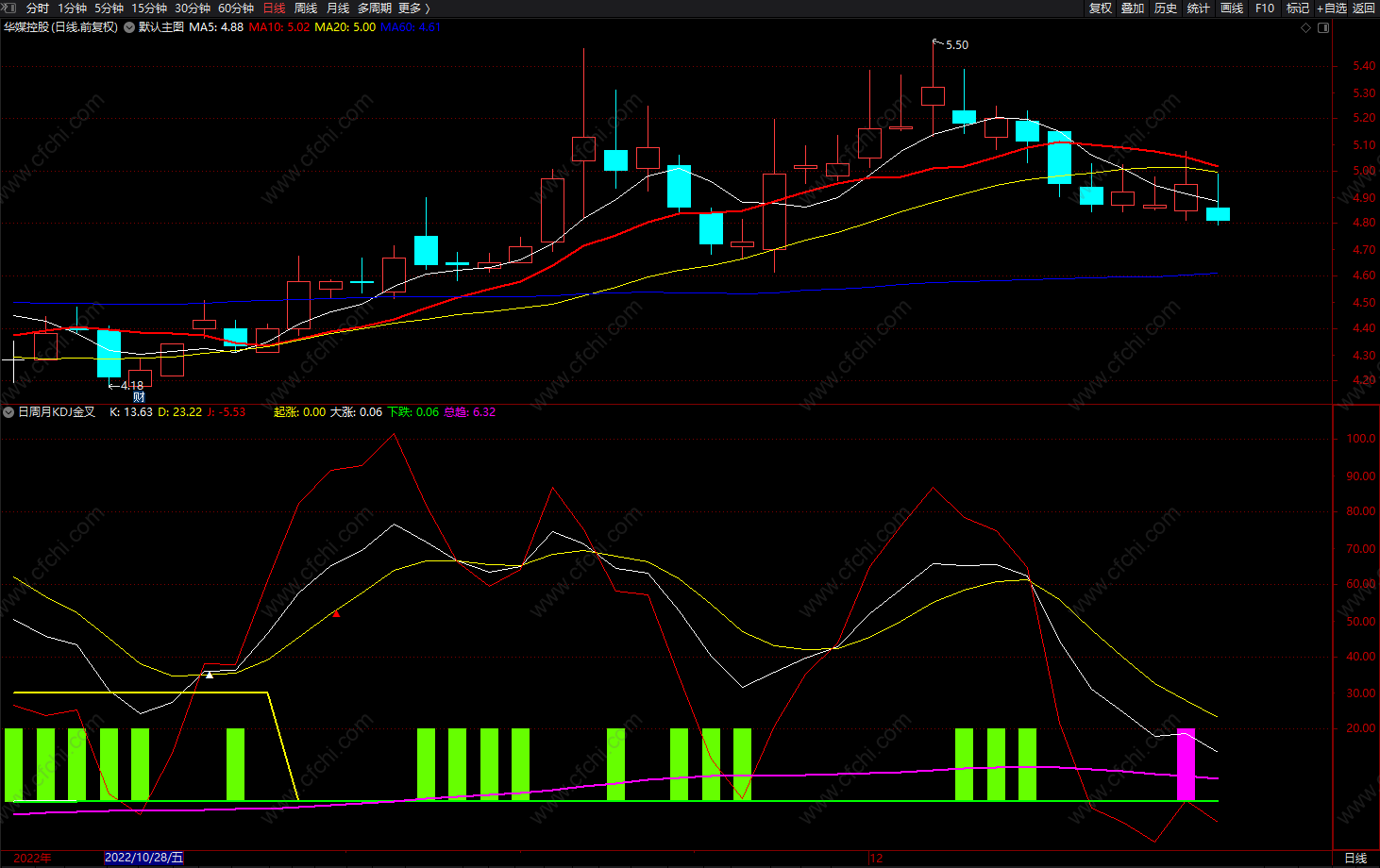Open the F10 company info
Screen dimensions: 1380x868
click(1265, 8)
